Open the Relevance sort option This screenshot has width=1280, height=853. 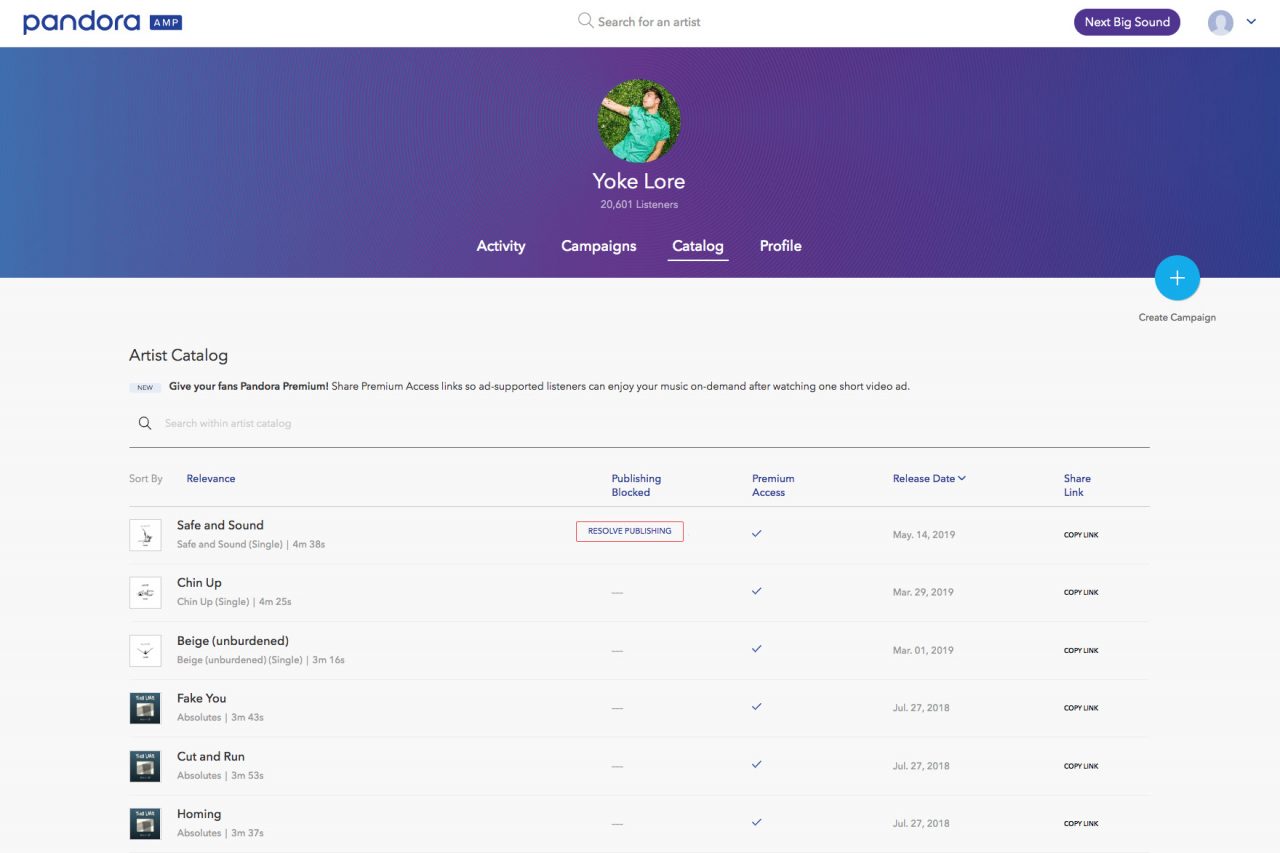pyautogui.click(x=211, y=478)
